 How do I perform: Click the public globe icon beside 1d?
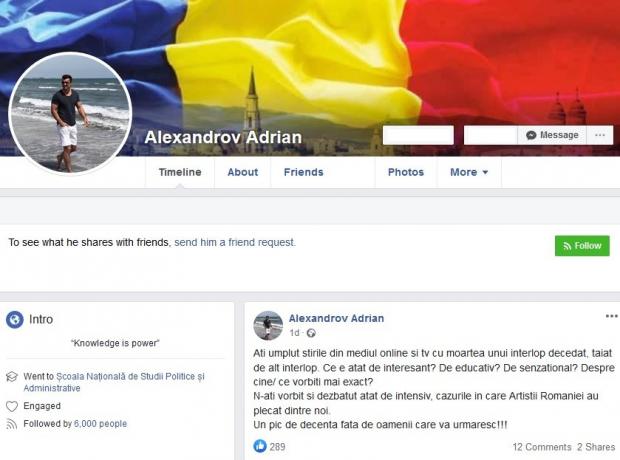tap(311, 333)
